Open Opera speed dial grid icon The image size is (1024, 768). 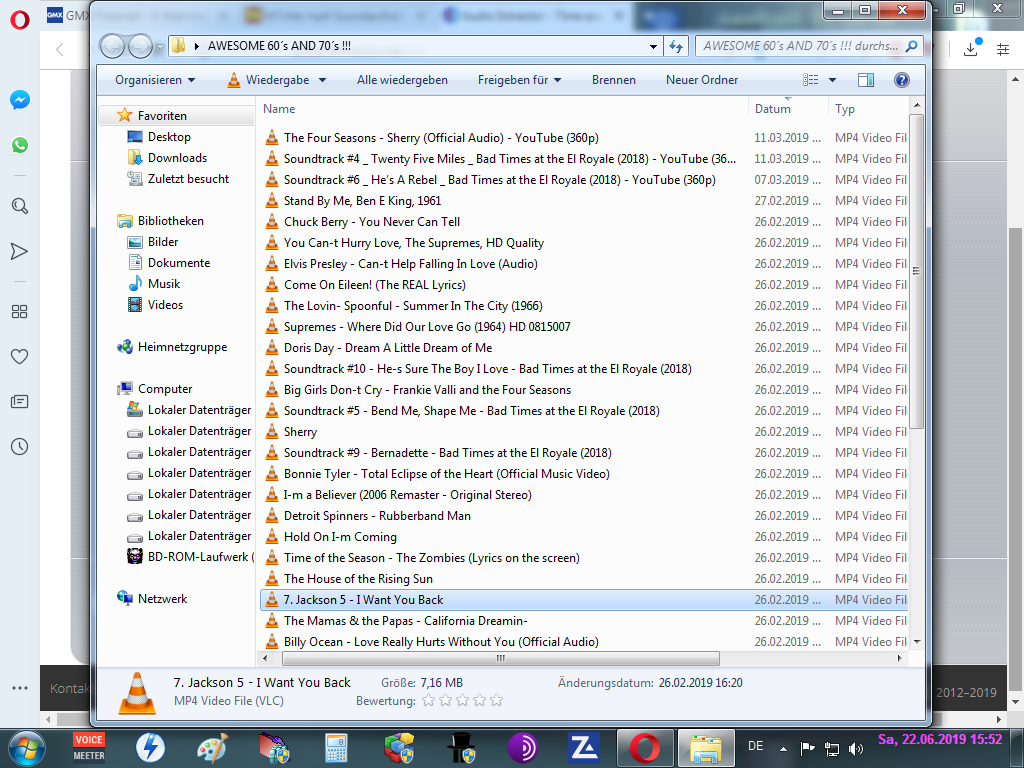click(20, 312)
